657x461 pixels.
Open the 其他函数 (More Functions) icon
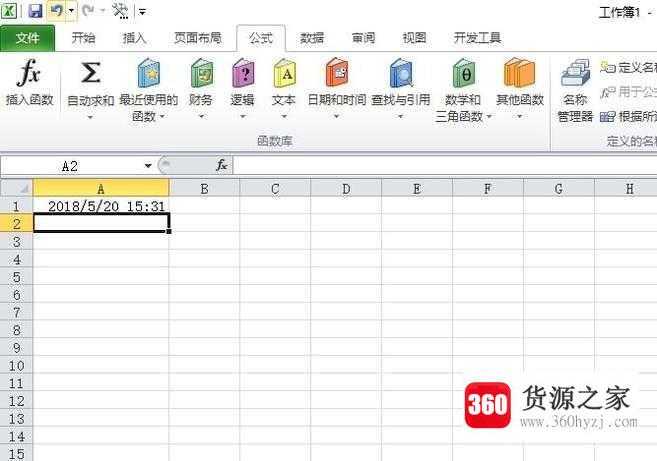[520, 73]
